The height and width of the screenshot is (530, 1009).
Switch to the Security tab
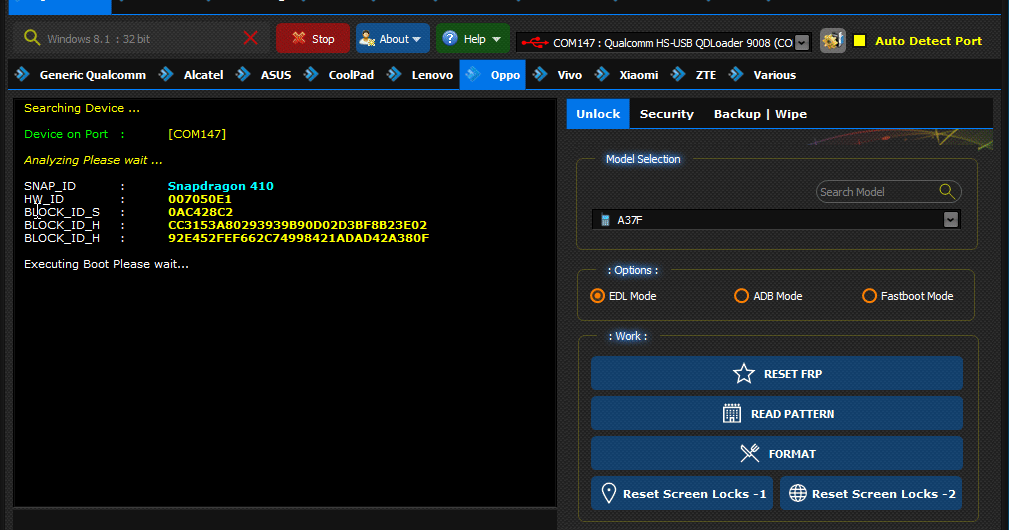tap(667, 114)
